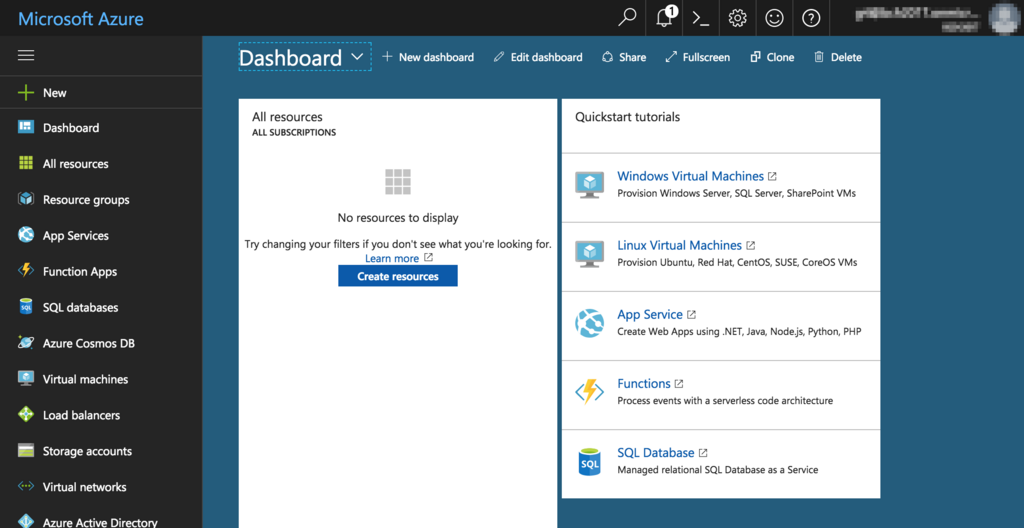Click Edit dashboard in toolbar
1024x528 pixels.
coord(538,57)
